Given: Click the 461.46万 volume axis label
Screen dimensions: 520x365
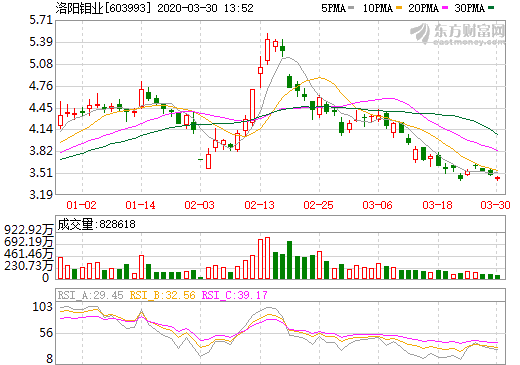Looking at the screenshot, I should pyautogui.click(x=29, y=254).
